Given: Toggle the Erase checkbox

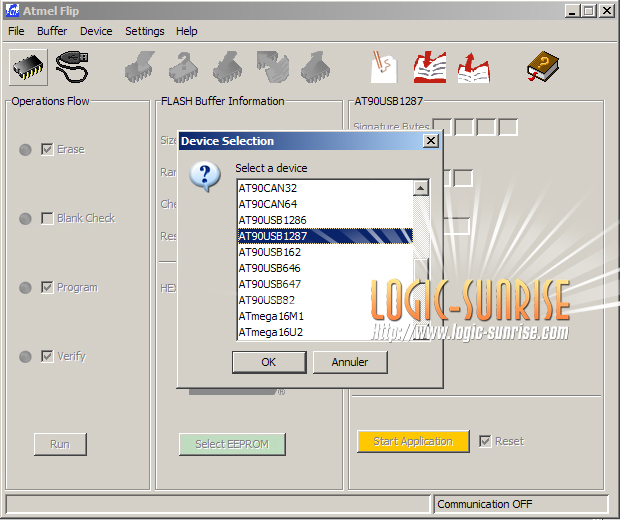Looking at the screenshot, I should (47, 149).
